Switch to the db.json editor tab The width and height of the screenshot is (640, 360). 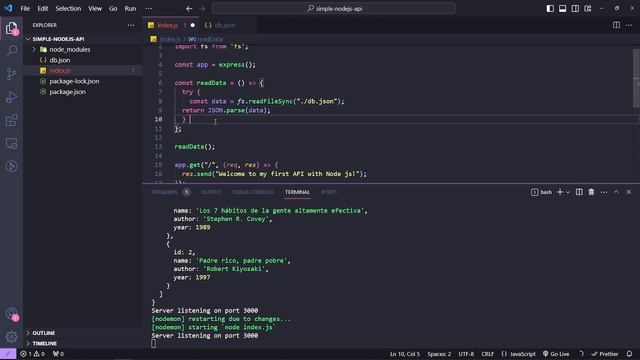[224, 25]
